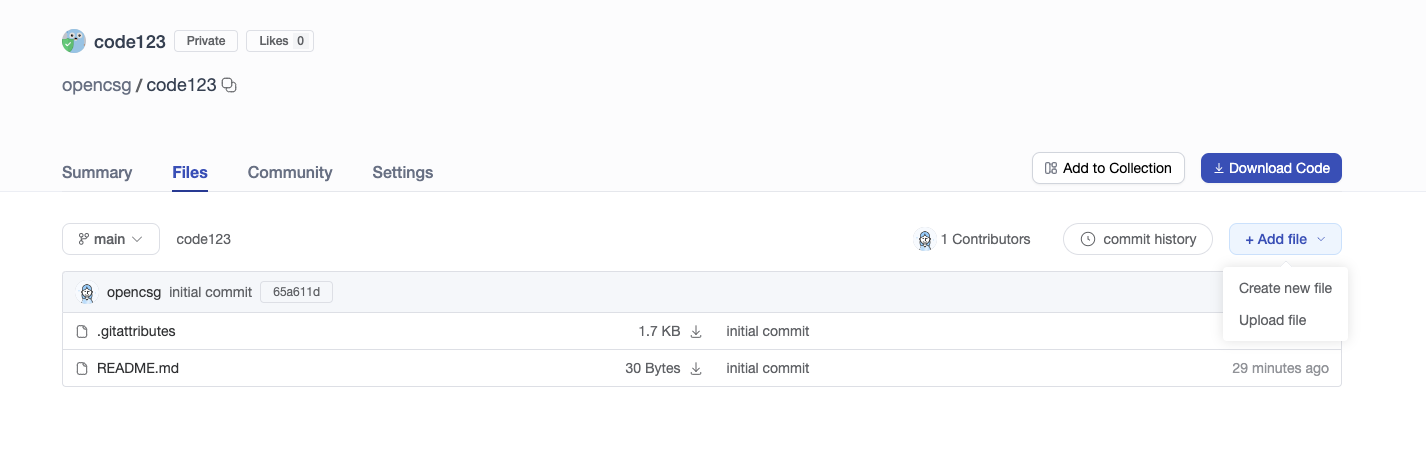Click Add to Collection button
Viewport: 1426px width, 474px height.
[1108, 168]
